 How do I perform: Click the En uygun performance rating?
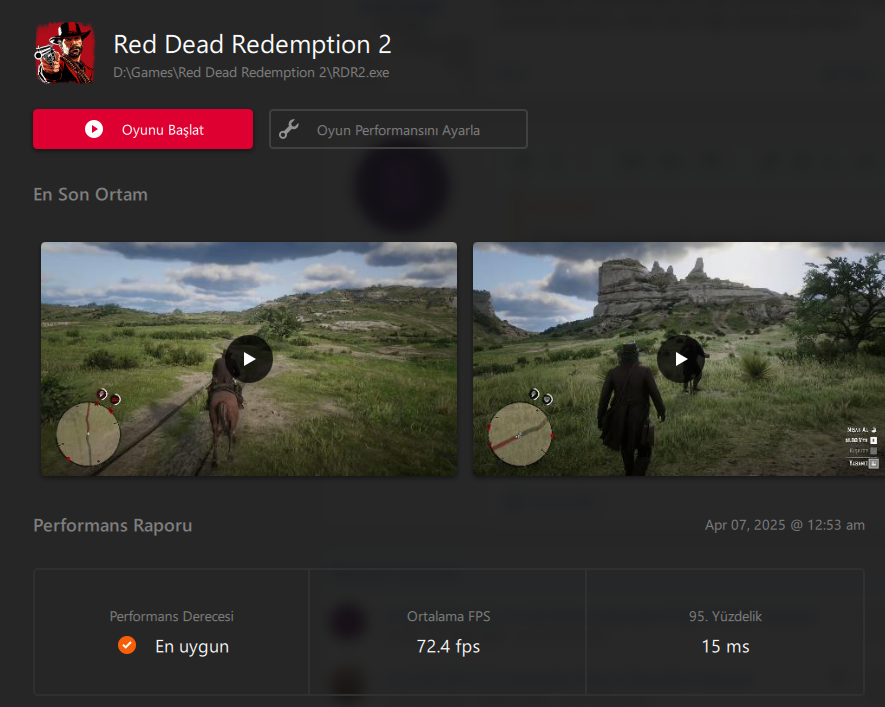coord(192,646)
